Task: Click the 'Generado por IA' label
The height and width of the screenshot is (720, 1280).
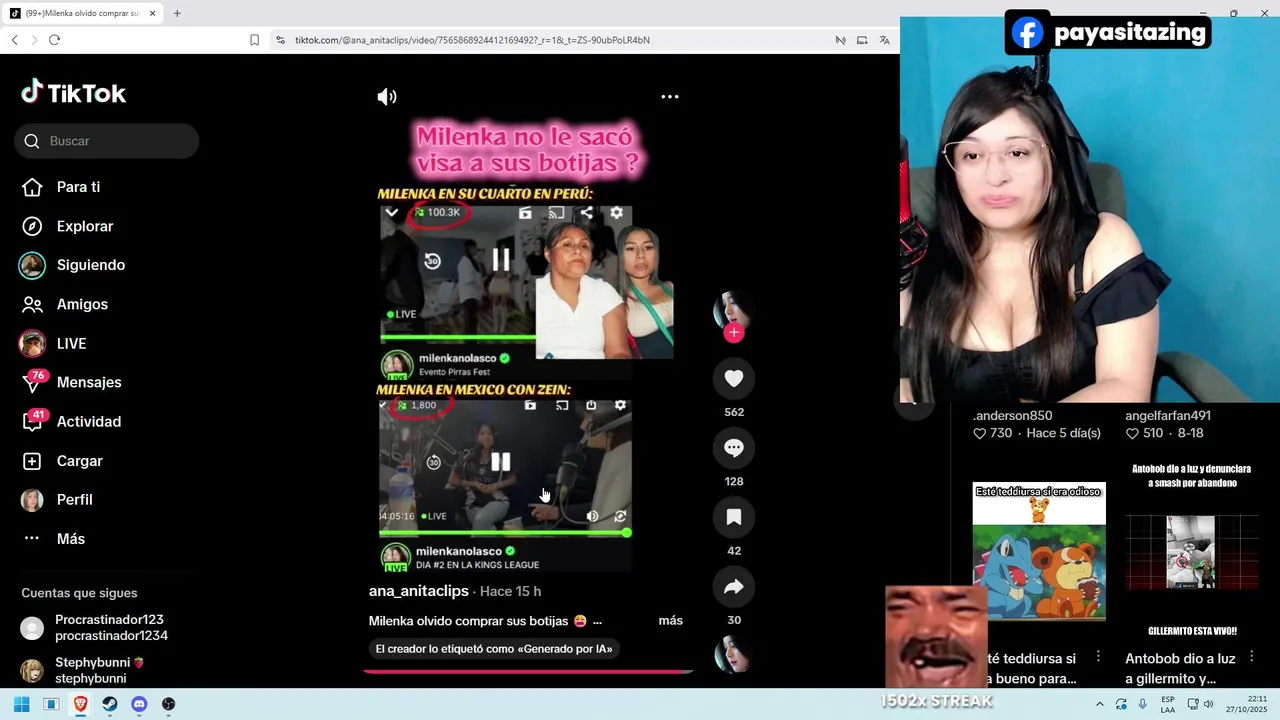Action: [x=494, y=649]
